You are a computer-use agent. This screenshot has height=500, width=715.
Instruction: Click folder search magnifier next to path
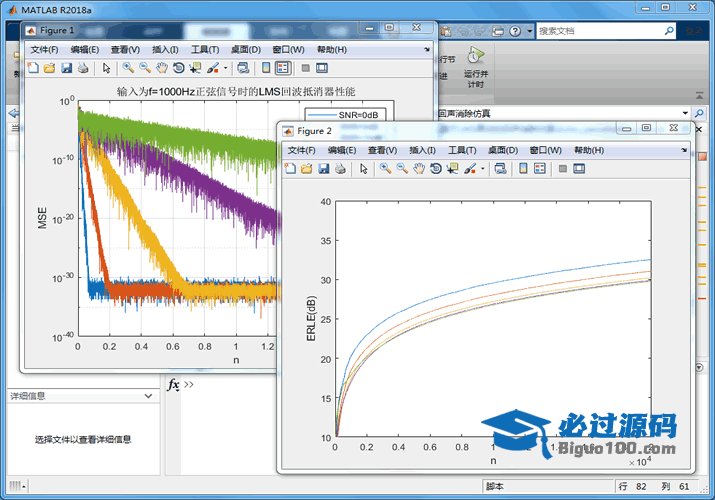[x=699, y=113]
